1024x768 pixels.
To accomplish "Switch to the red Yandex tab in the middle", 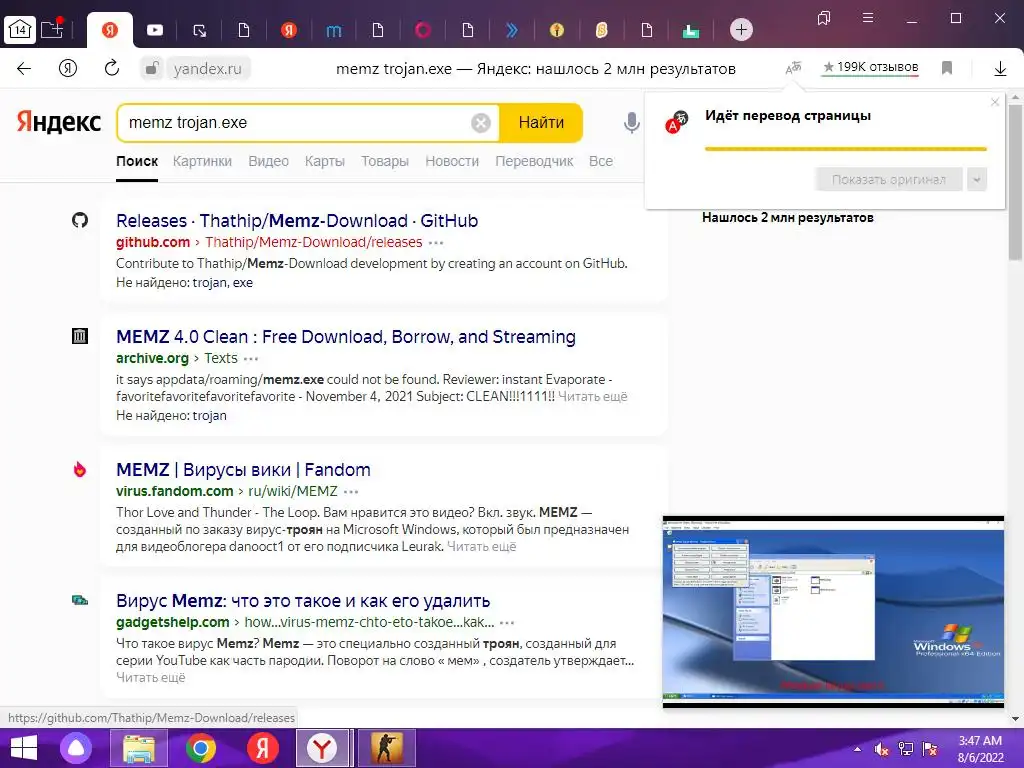I will tap(289, 30).
